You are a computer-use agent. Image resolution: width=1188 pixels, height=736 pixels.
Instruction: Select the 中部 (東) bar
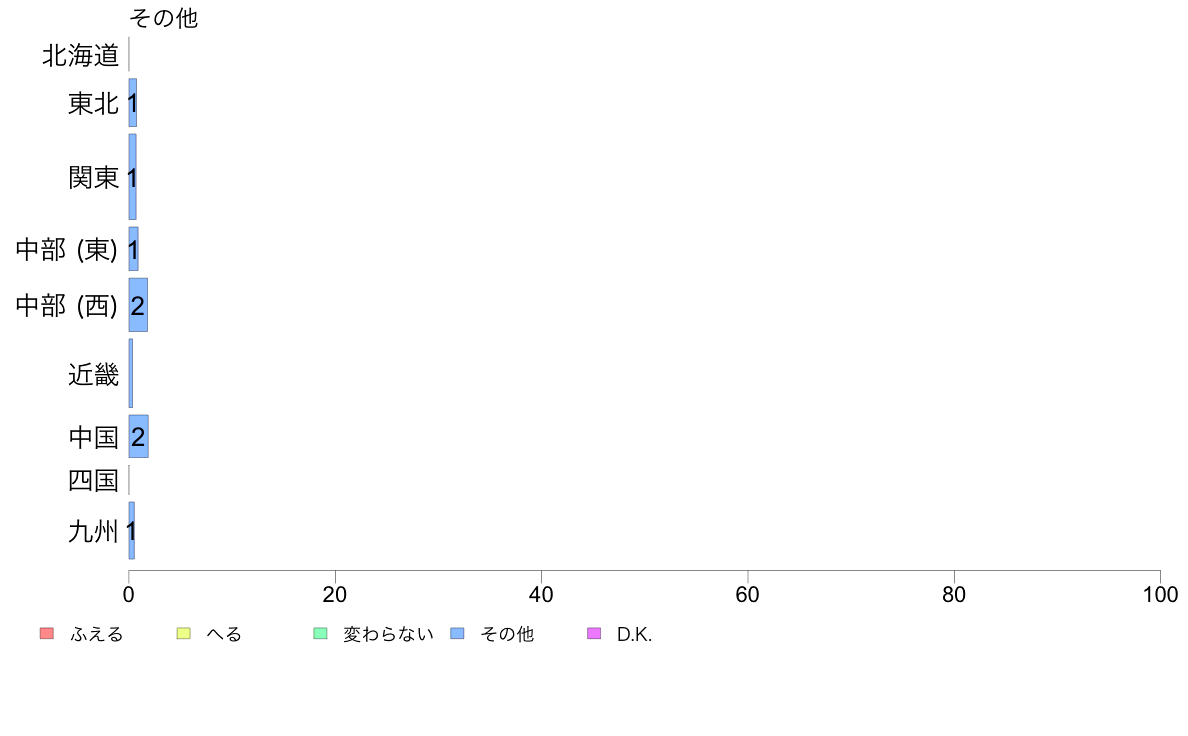[133, 249]
